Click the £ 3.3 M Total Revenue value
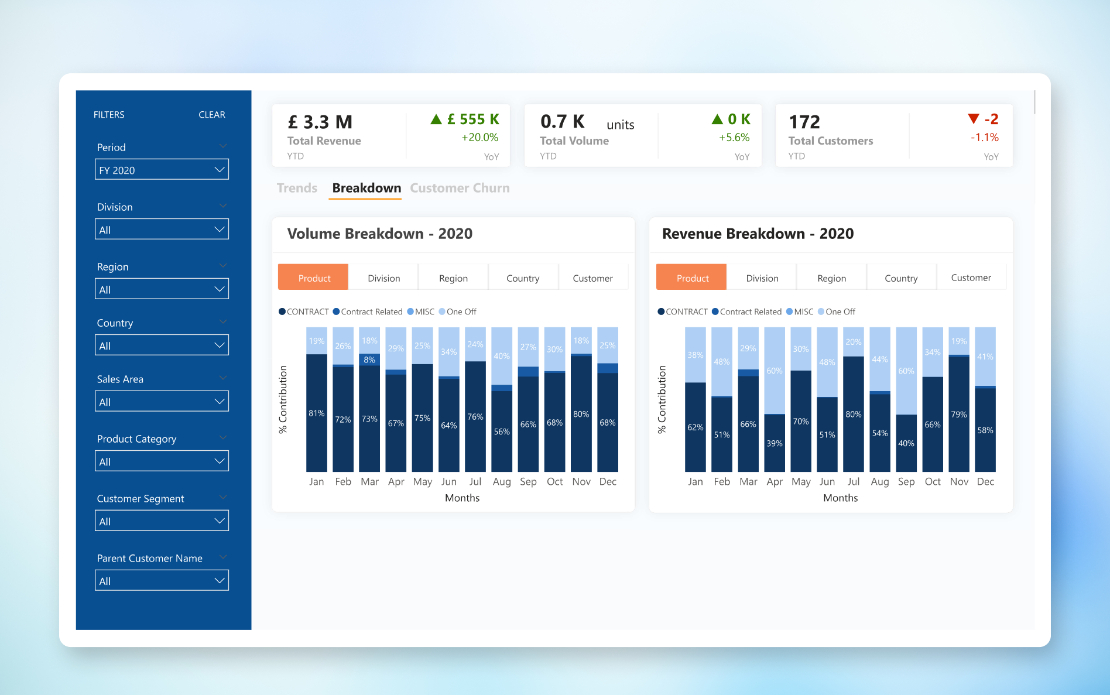Image resolution: width=1110 pixels, height=695 pixels. (x=320, y=122)
